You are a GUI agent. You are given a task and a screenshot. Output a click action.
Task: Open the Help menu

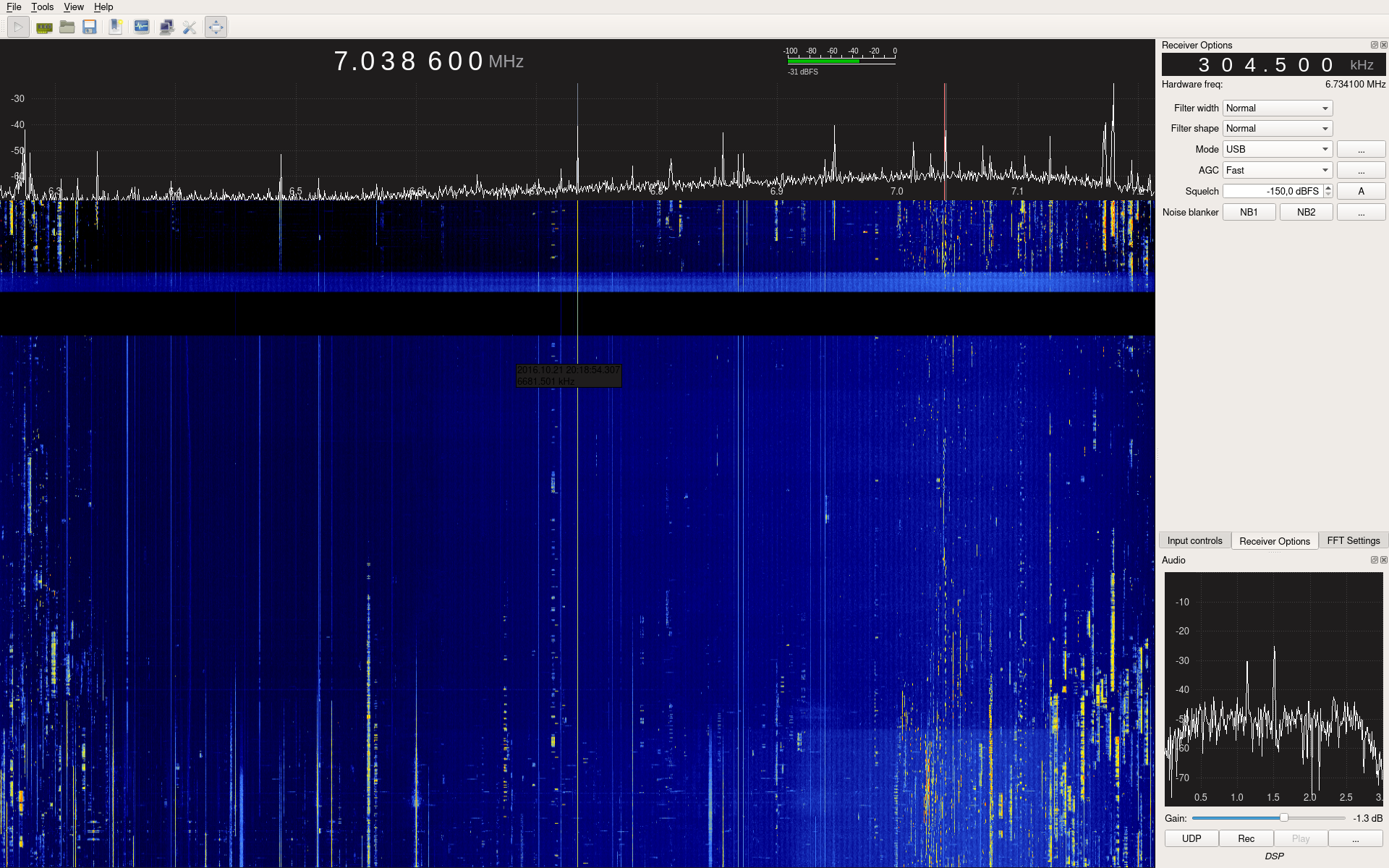click(x=103, y=7)
